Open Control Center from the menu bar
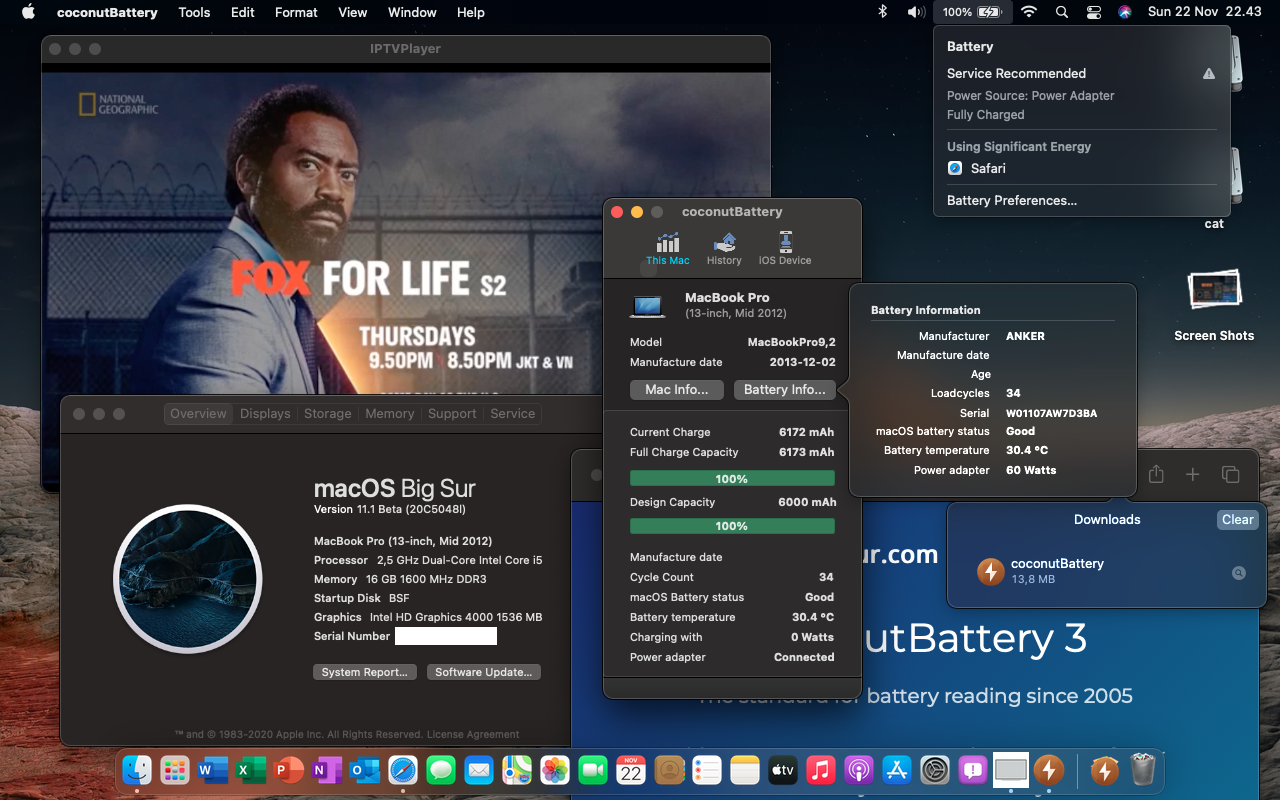 1094,12
